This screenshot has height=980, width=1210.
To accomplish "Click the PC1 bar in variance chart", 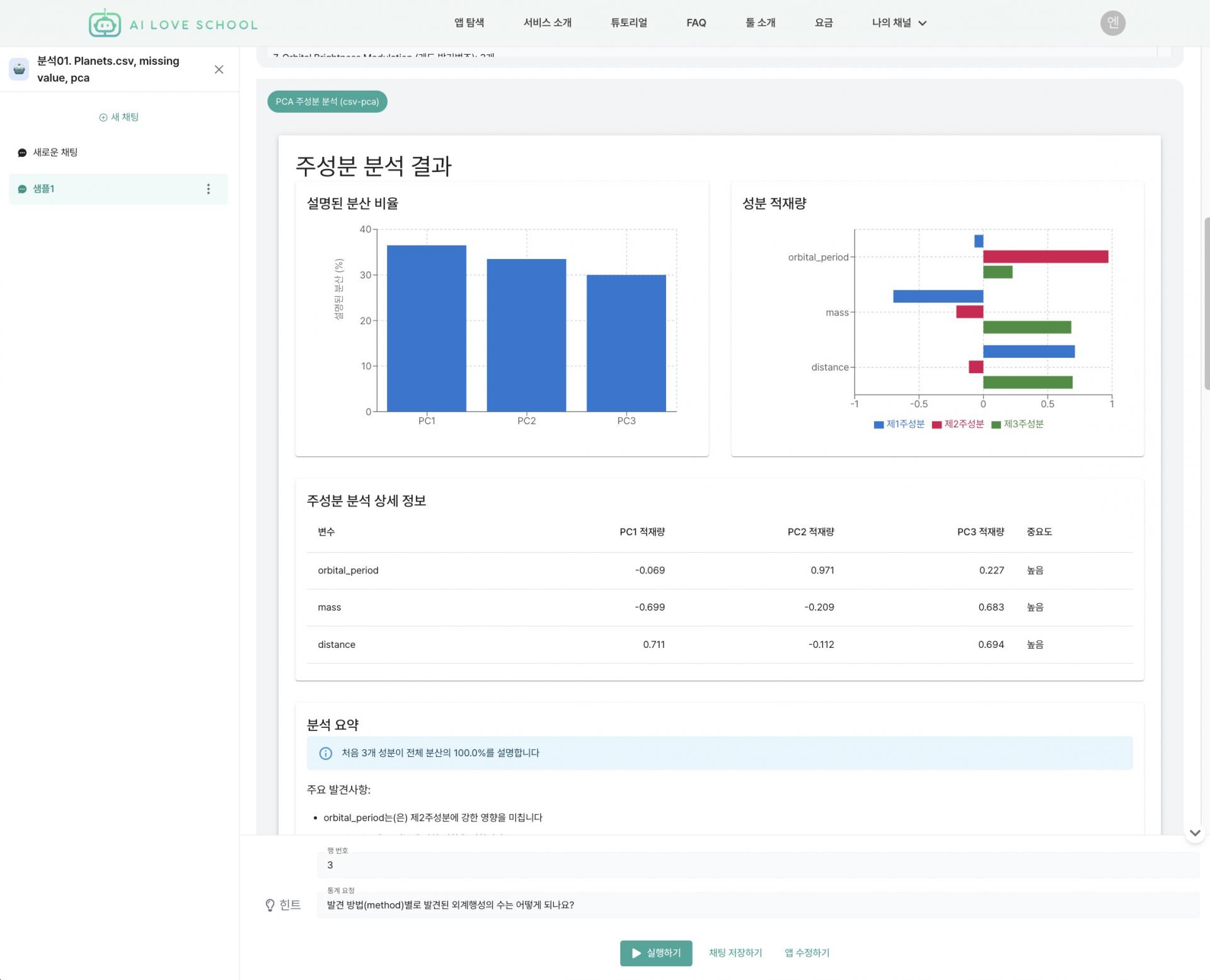I will [427, 328].
